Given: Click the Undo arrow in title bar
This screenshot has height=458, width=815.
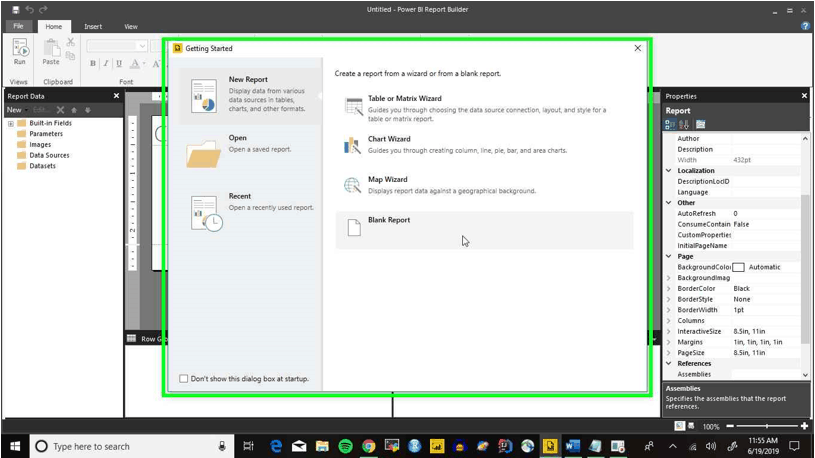Looking at the screenshot, I should [30, 9].
